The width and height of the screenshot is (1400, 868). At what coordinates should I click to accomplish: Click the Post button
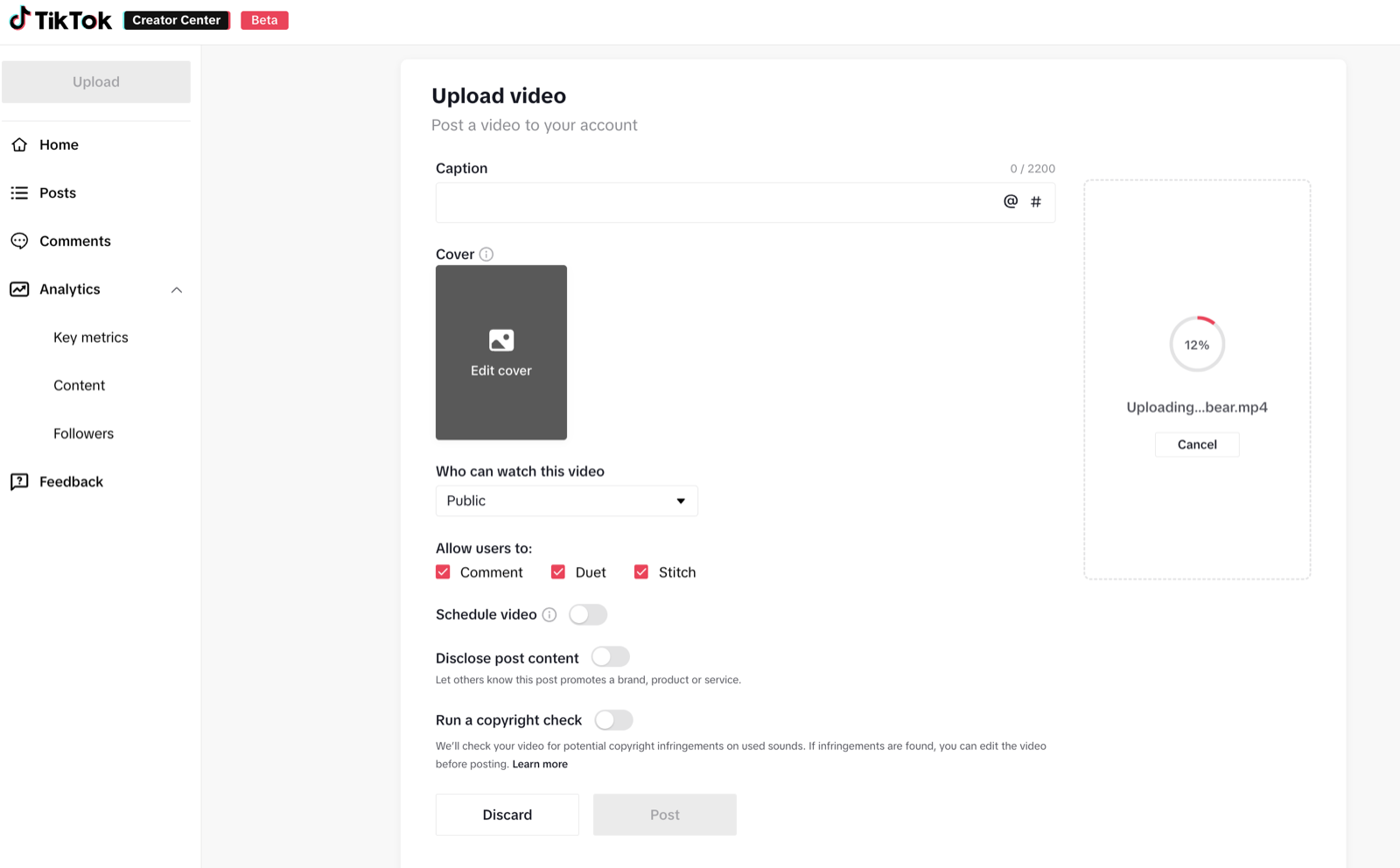[665, 815]
